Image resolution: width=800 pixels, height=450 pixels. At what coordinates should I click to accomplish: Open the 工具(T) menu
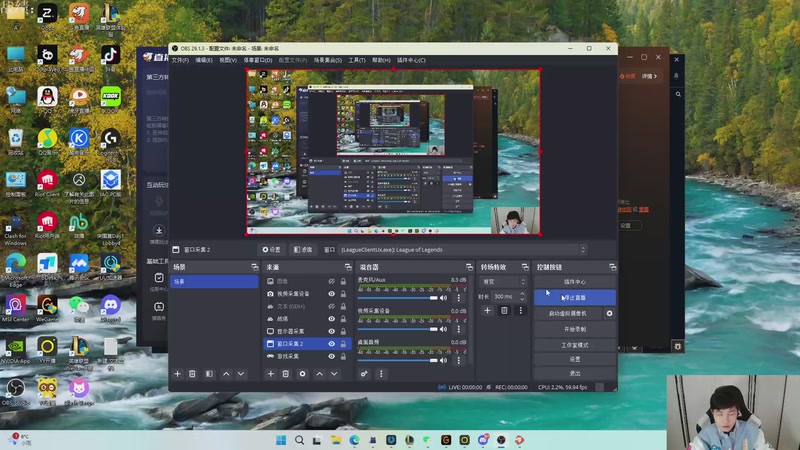(x=357, y=60)
